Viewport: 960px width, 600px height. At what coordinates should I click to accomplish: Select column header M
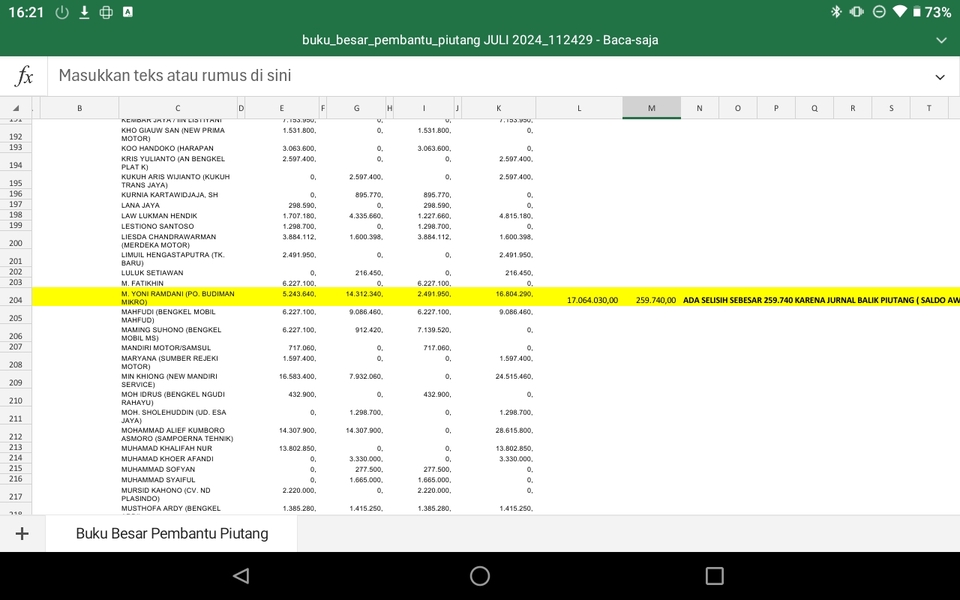[651, 106]
